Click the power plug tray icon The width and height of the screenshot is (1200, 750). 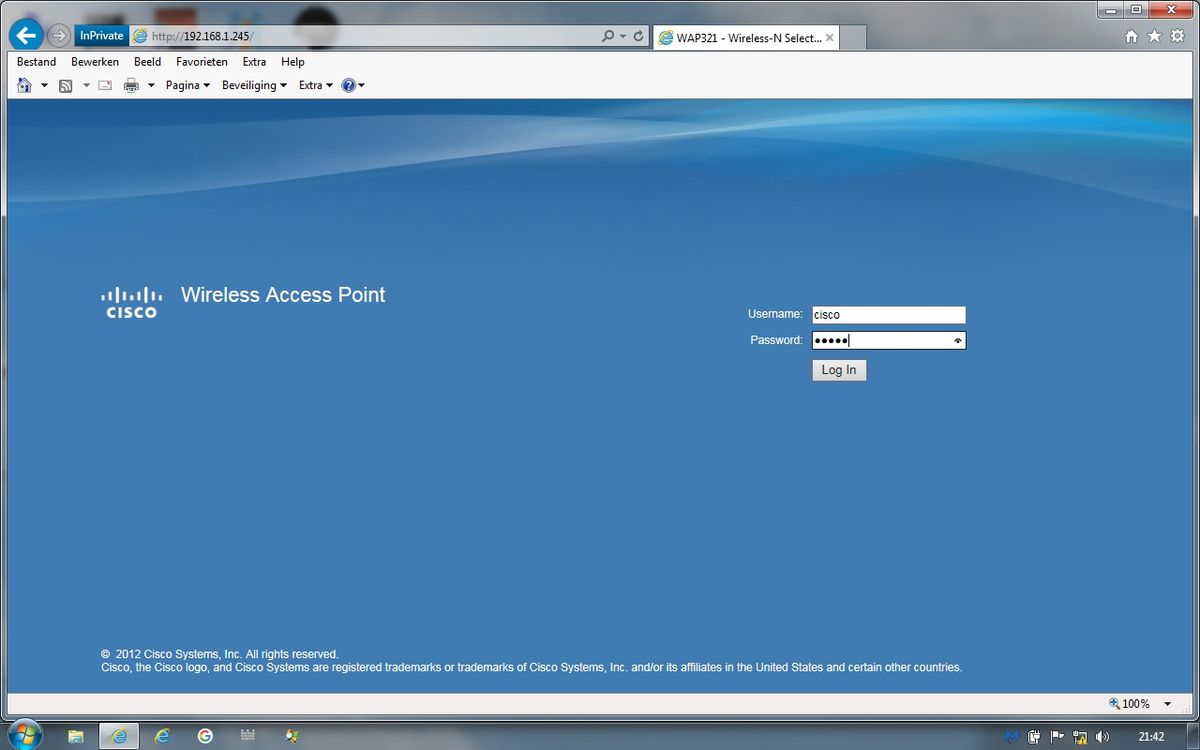coord(1035,737)
